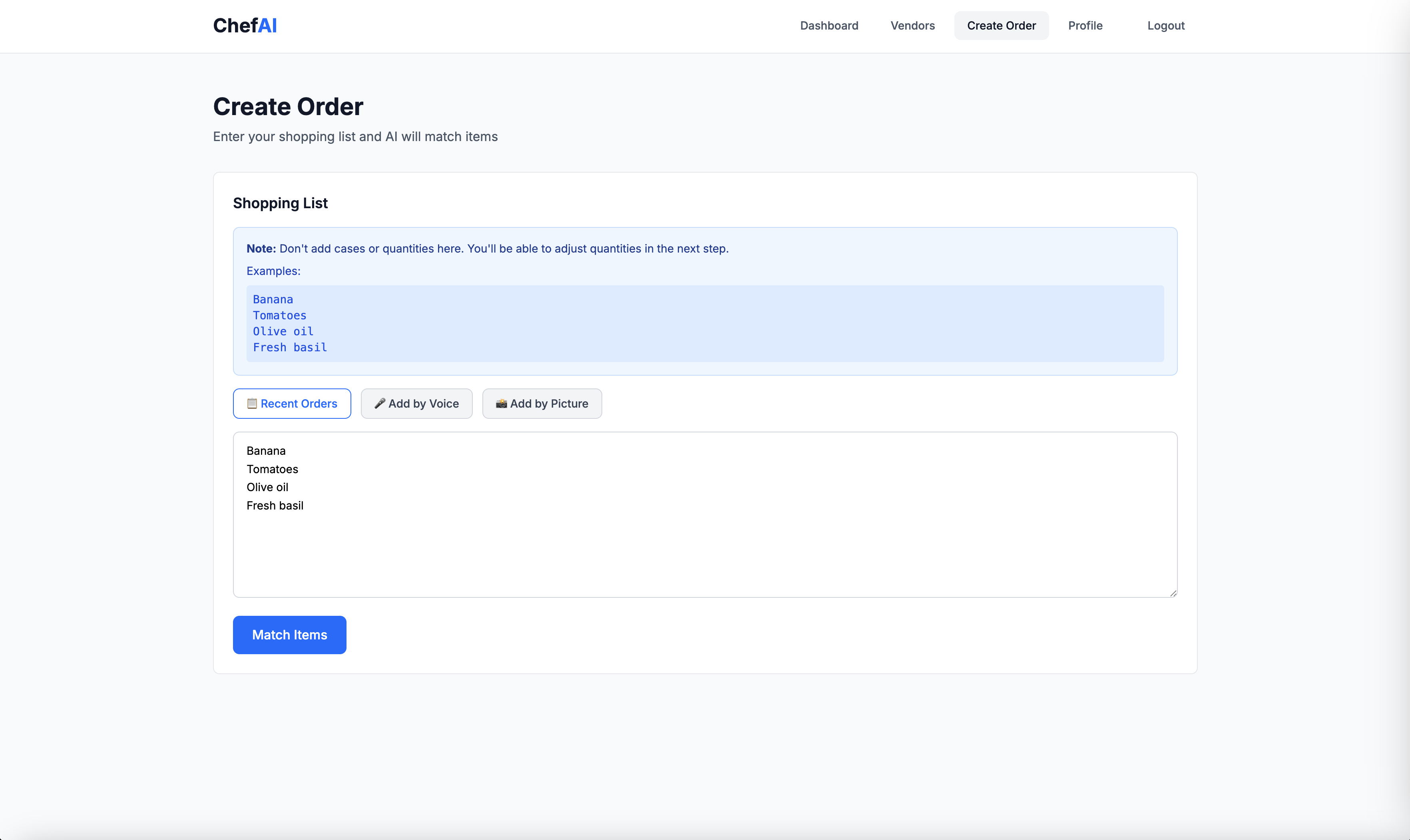
Task: Place cursor on Olive oil in textarea
Action: [x=267, y=488]
